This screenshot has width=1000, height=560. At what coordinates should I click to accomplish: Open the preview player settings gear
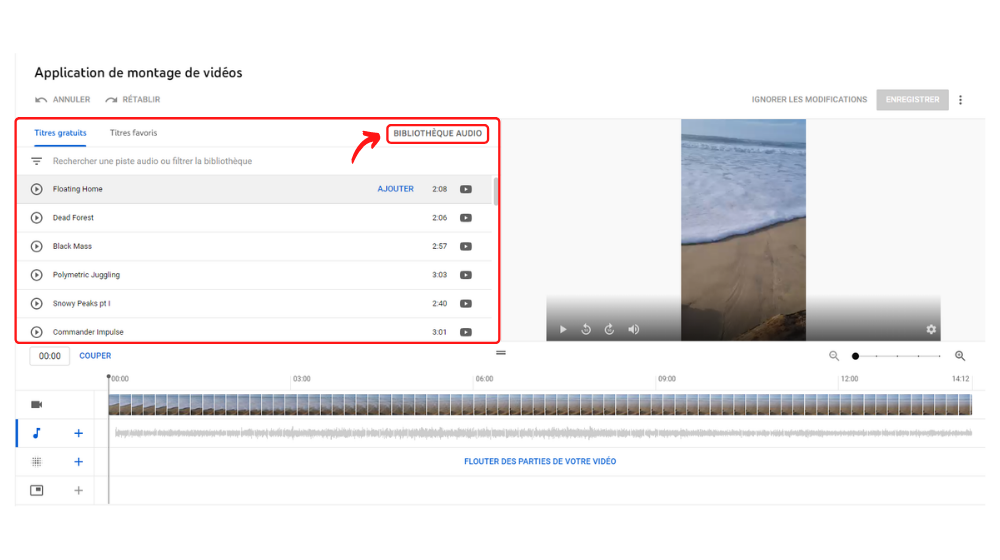coord(931,330)
